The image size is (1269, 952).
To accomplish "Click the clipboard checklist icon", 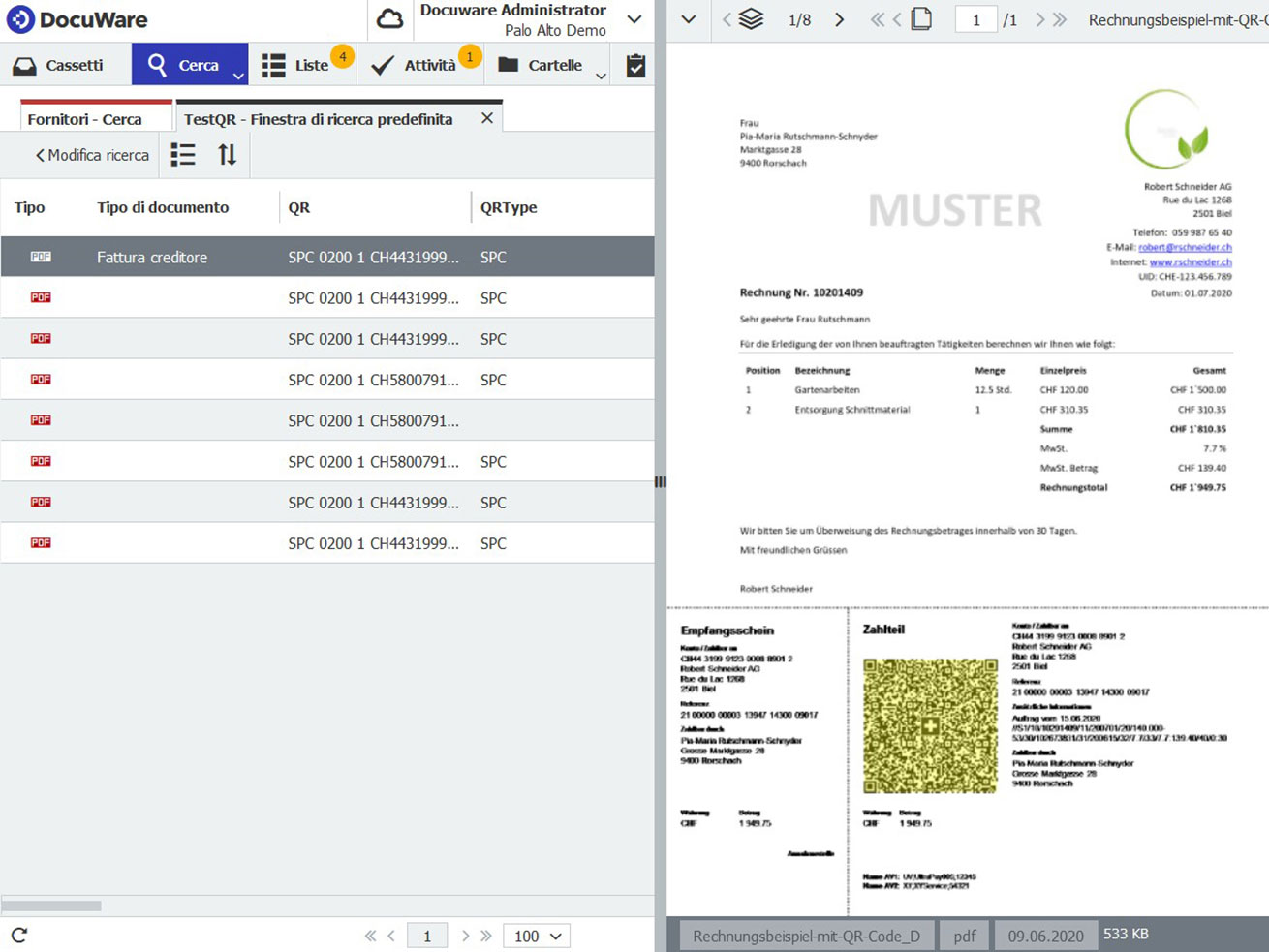I will (635, 65).
